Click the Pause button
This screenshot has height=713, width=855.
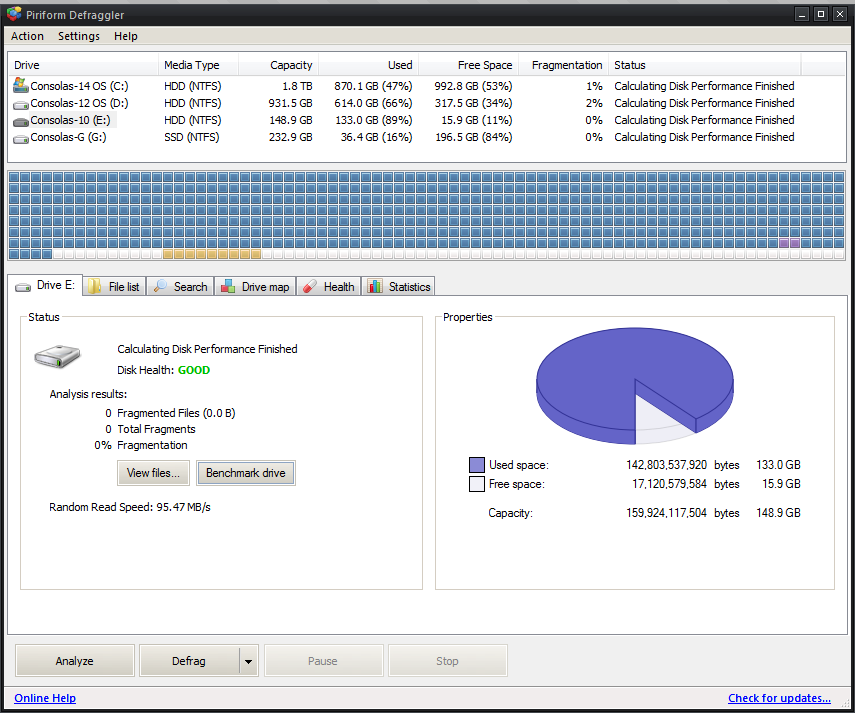pos(323,661)
